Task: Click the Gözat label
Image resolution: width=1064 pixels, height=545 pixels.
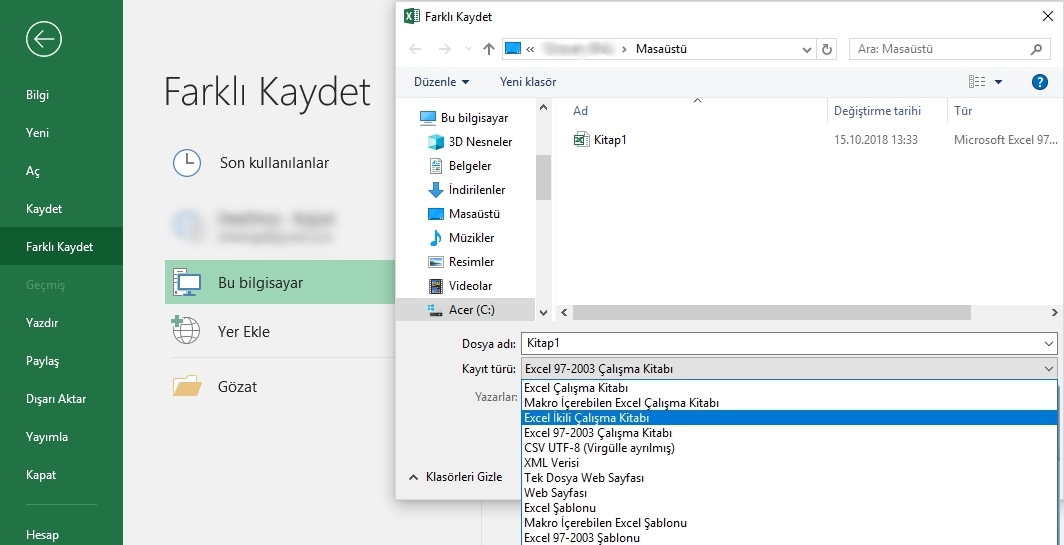Action: pos(238,387)
